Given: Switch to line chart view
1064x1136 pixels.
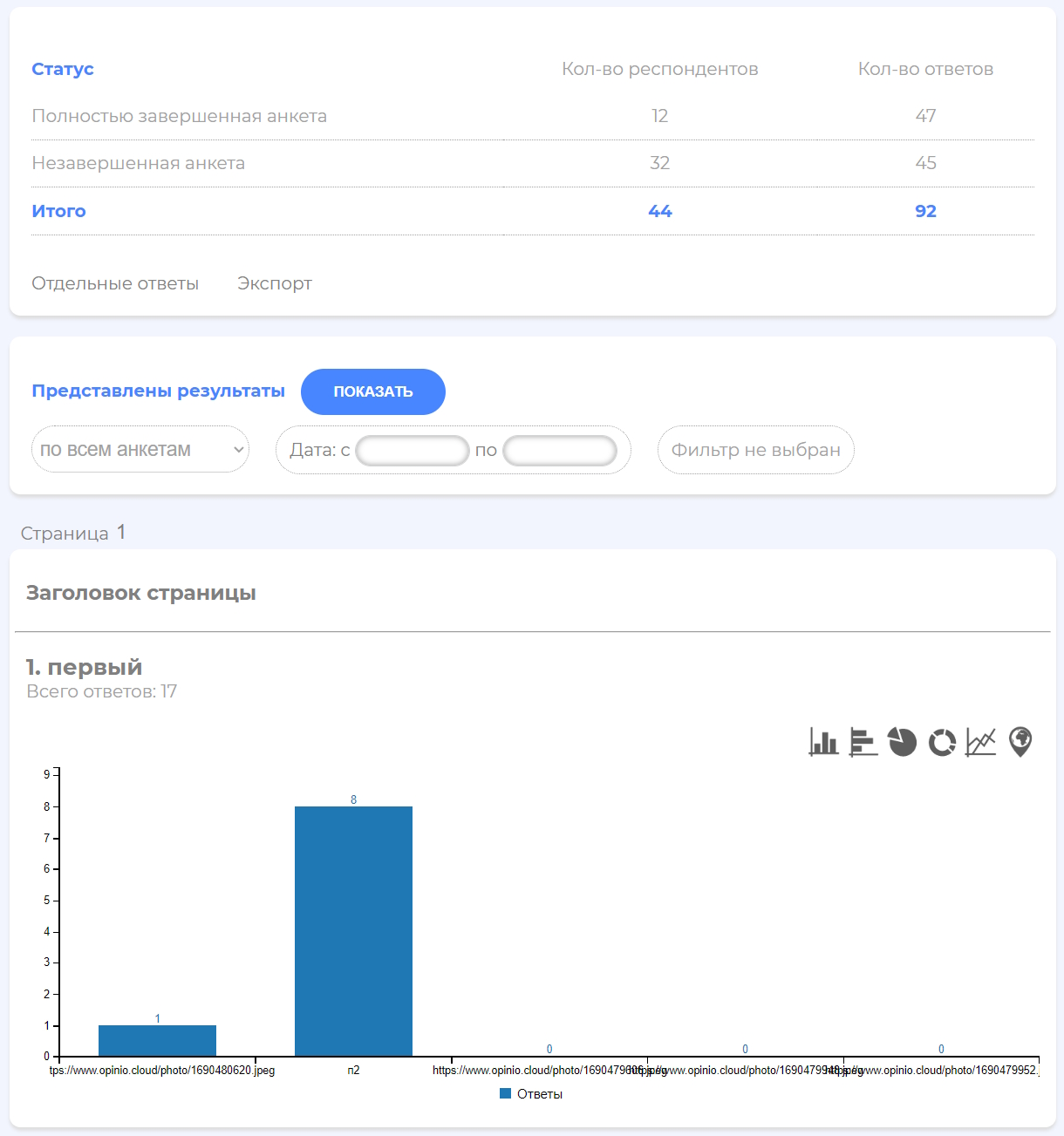Looking at the screenshot, I should point(981,742).
